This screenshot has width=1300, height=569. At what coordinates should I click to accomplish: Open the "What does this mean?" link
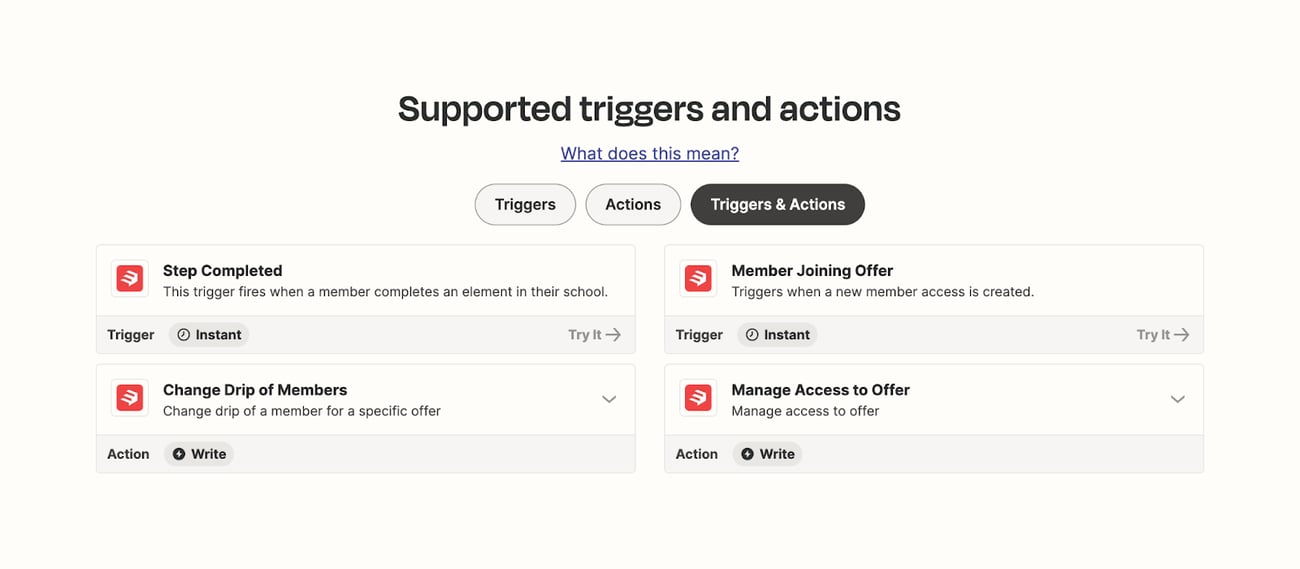coord(650,153)
